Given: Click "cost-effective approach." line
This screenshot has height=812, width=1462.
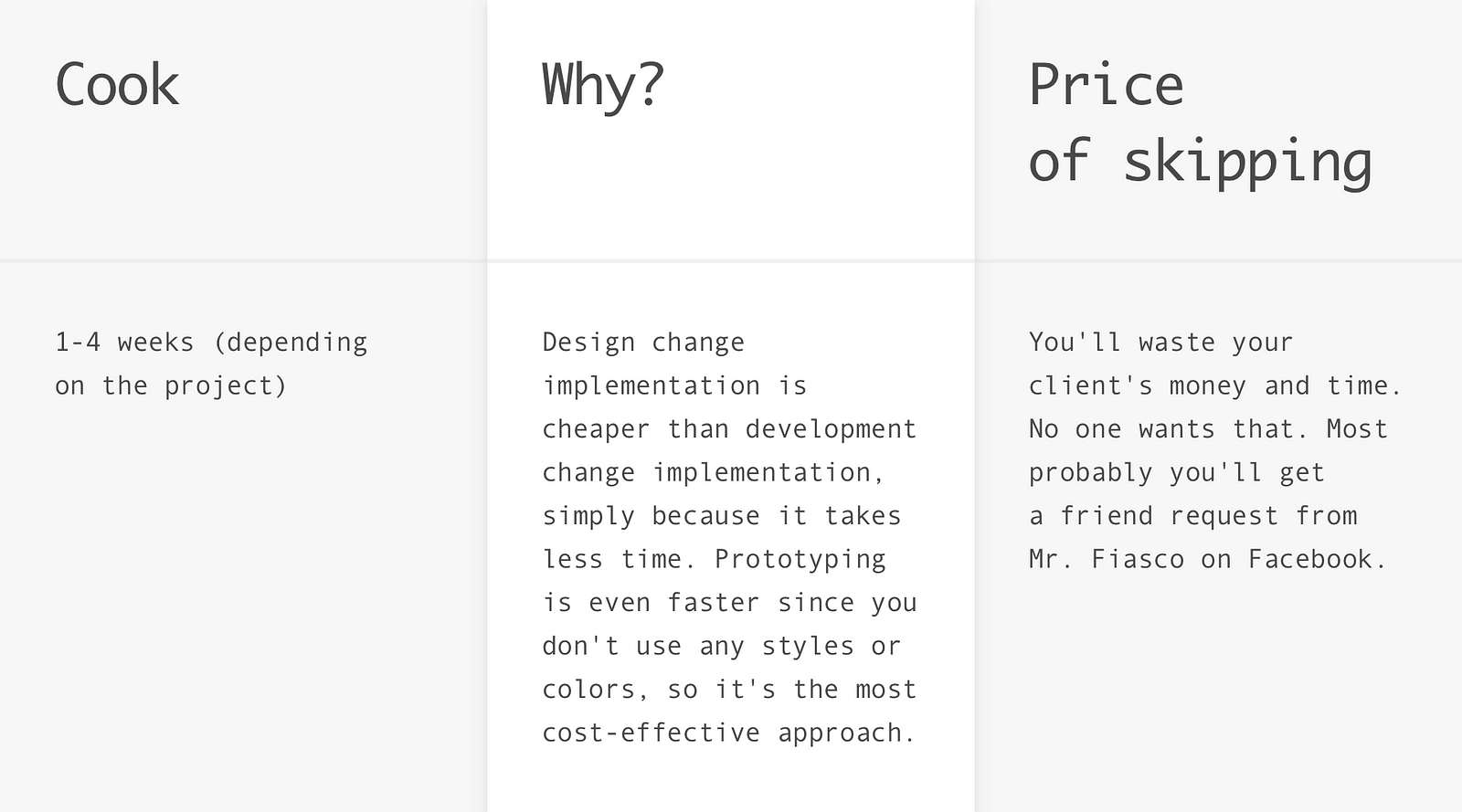Looking at the screenshot, I should click(728, 733).
